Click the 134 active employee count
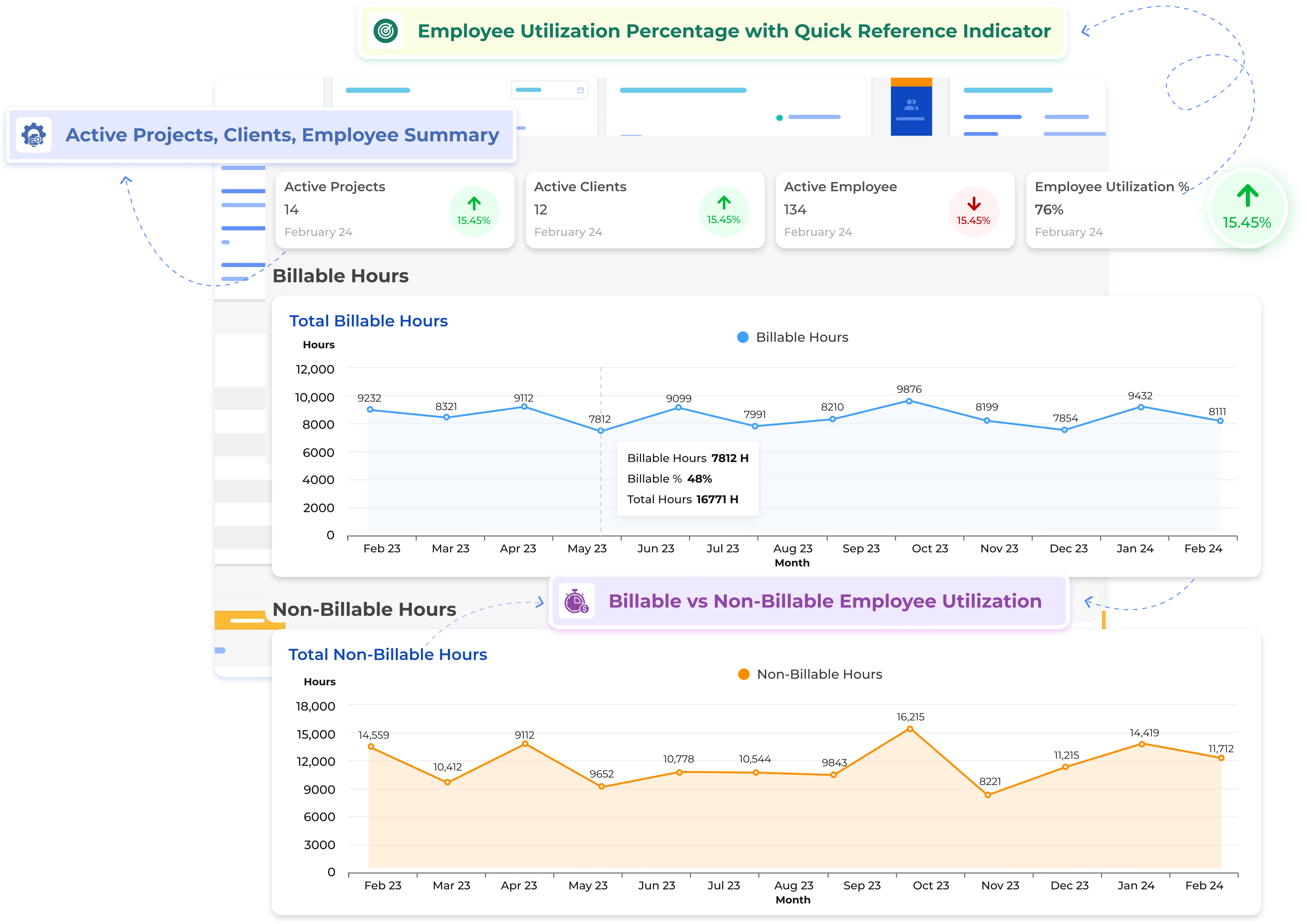The image size is (1306, 924). 795,210
